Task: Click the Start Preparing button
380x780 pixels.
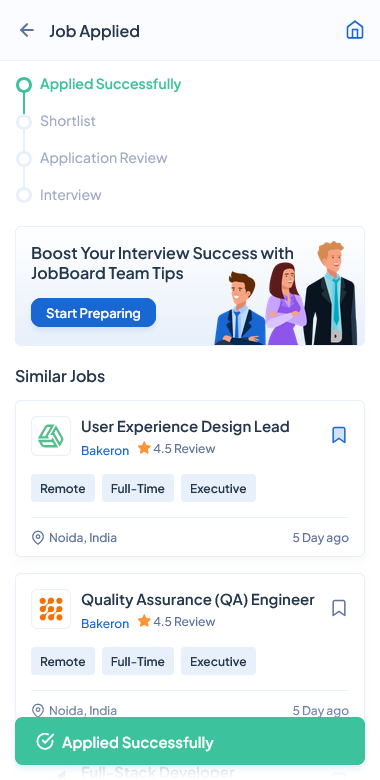Action: point(94,313)
